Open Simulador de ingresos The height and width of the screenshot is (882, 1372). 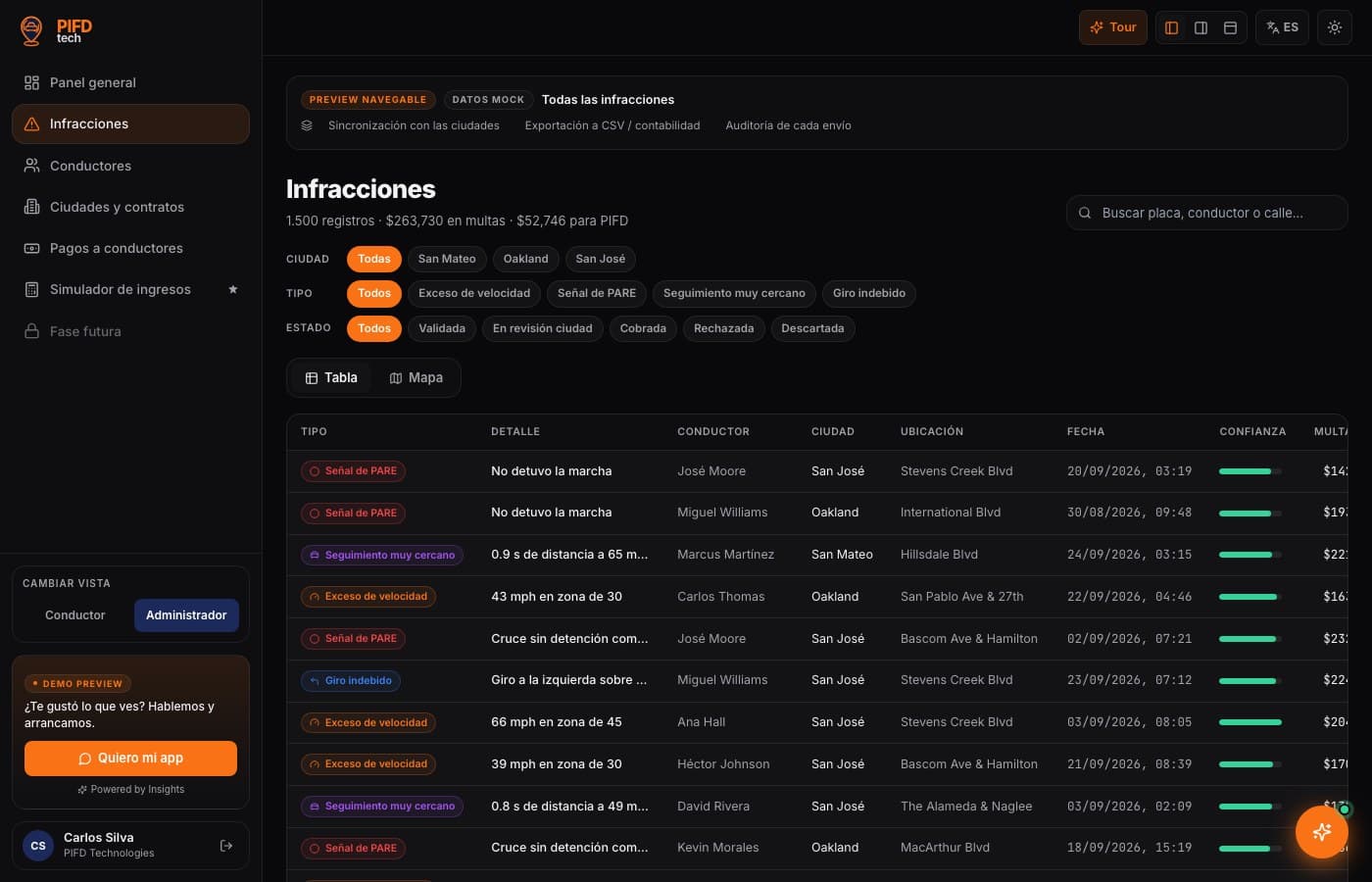coord(130,289)
